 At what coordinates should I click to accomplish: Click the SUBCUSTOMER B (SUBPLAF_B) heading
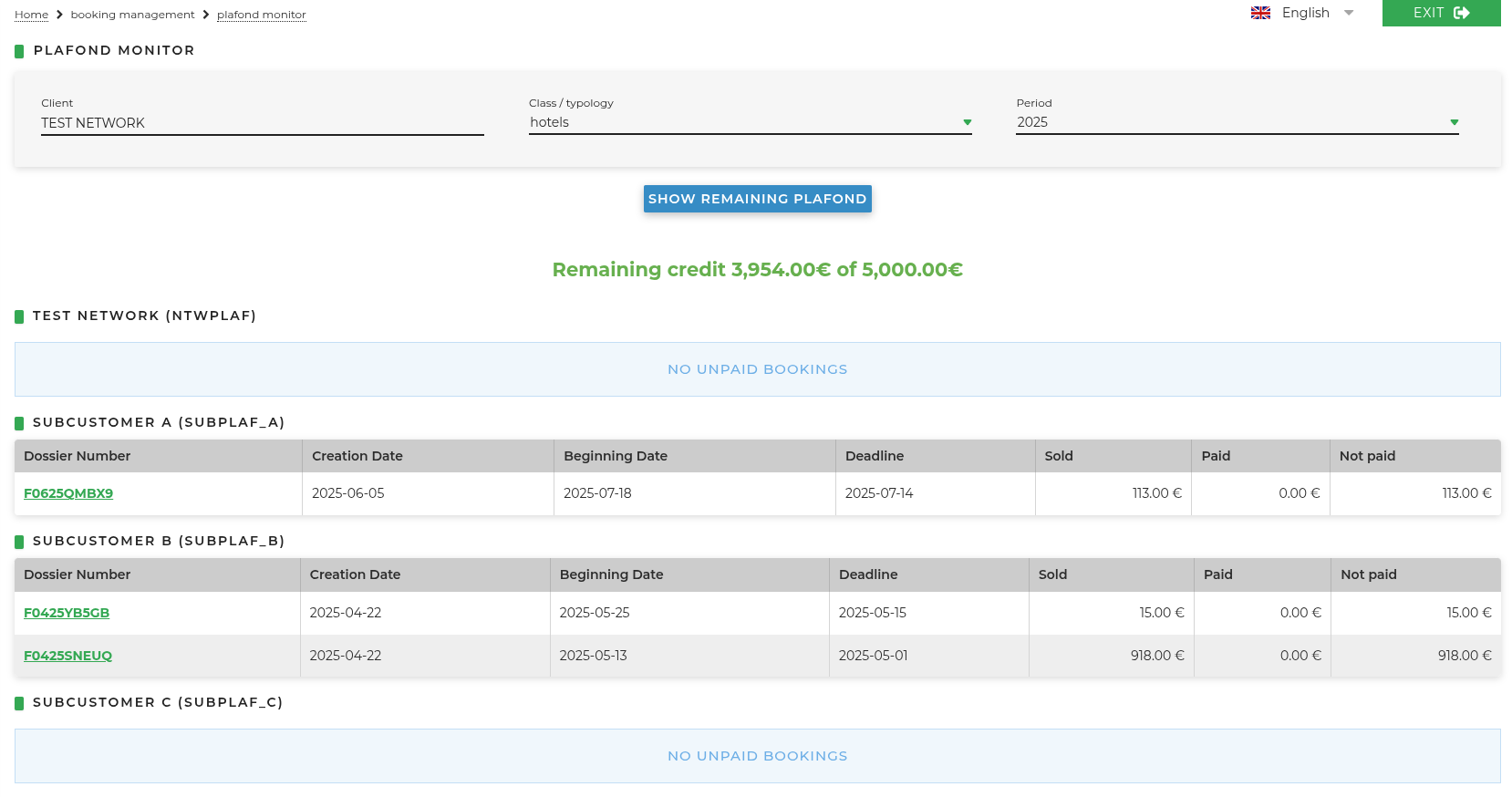(x=159, y=541)
